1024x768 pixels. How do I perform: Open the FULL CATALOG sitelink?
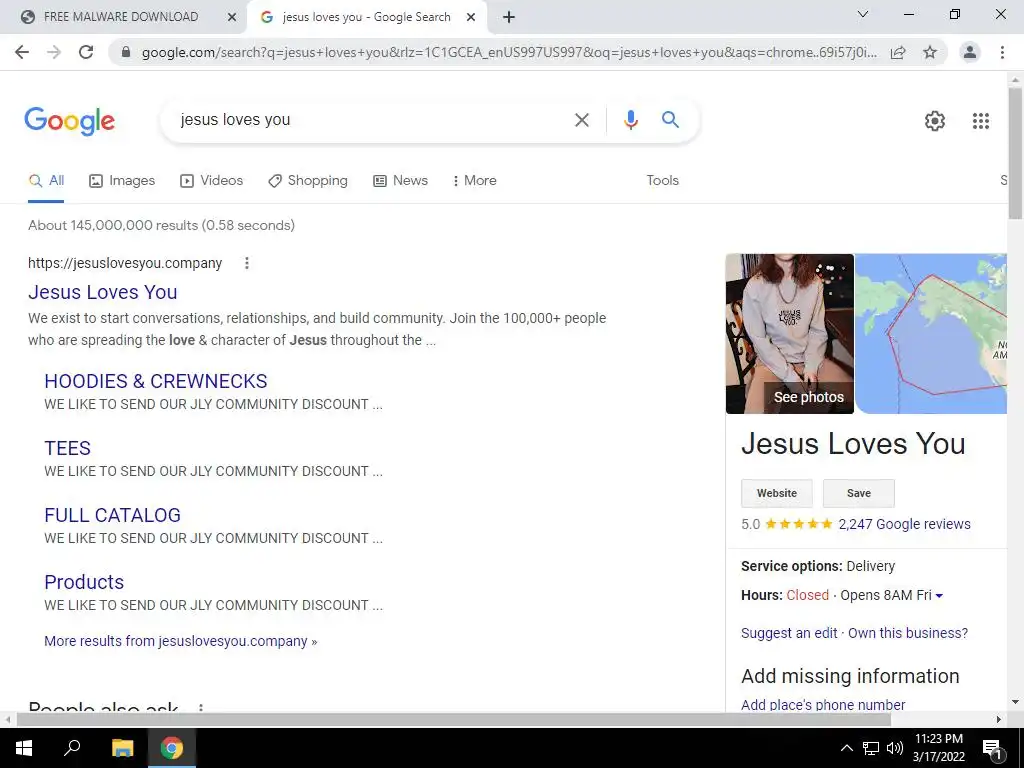tap(112, 515)
